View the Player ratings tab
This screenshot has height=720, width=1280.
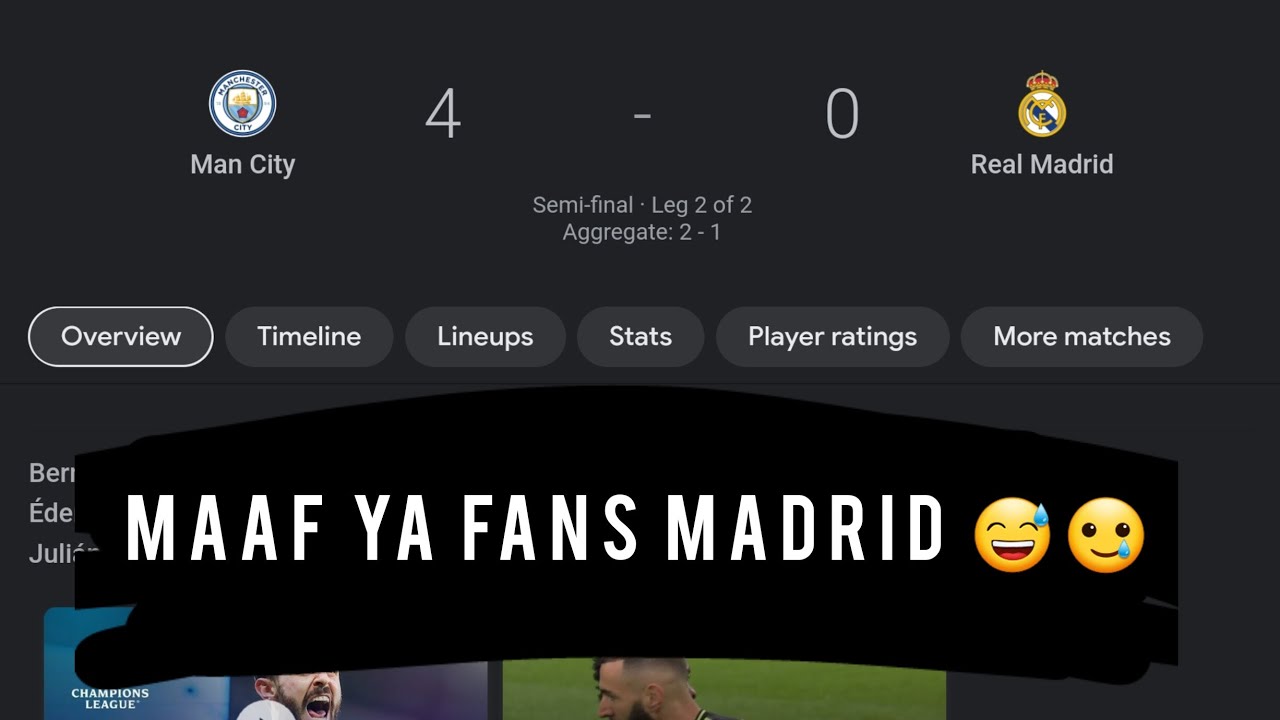[832, 336]
